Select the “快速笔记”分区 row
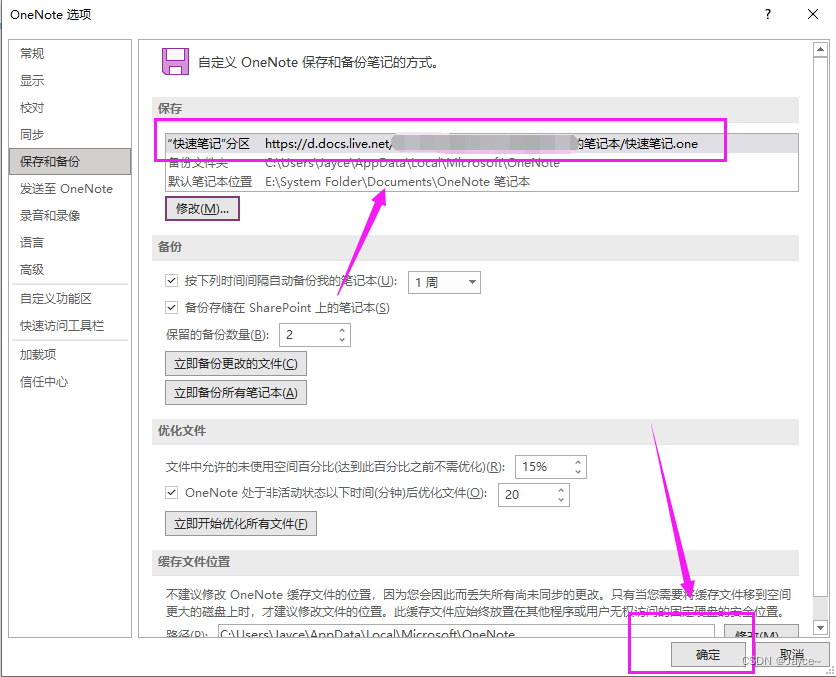The height and width of the screenshot is (677, 836). (481, 143)
